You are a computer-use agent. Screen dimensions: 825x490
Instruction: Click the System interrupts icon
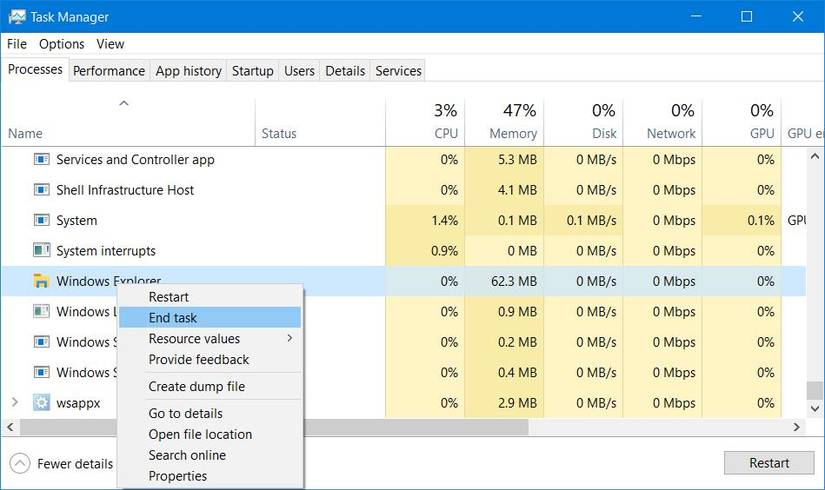(41, 251)
